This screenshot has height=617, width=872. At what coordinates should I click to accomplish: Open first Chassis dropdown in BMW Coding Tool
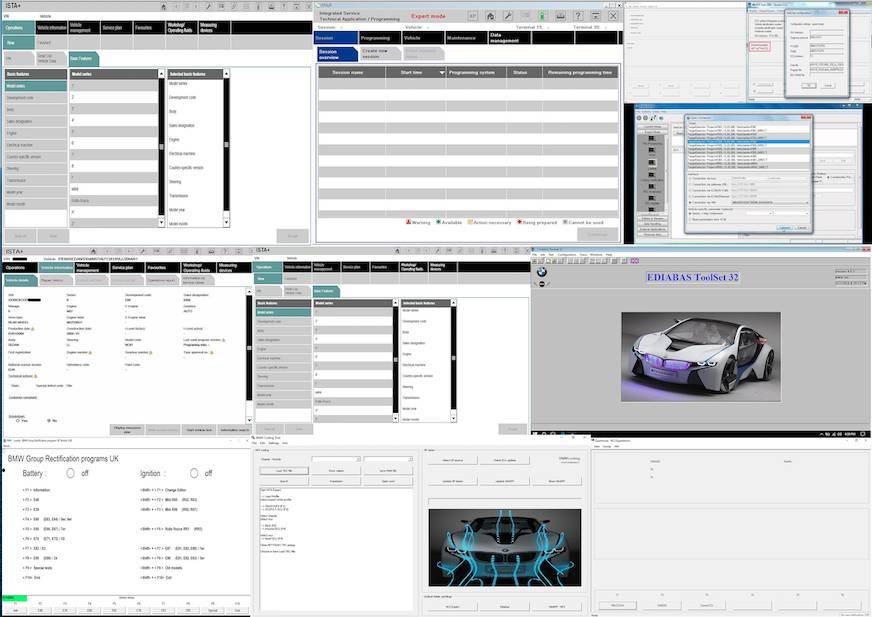336,459
